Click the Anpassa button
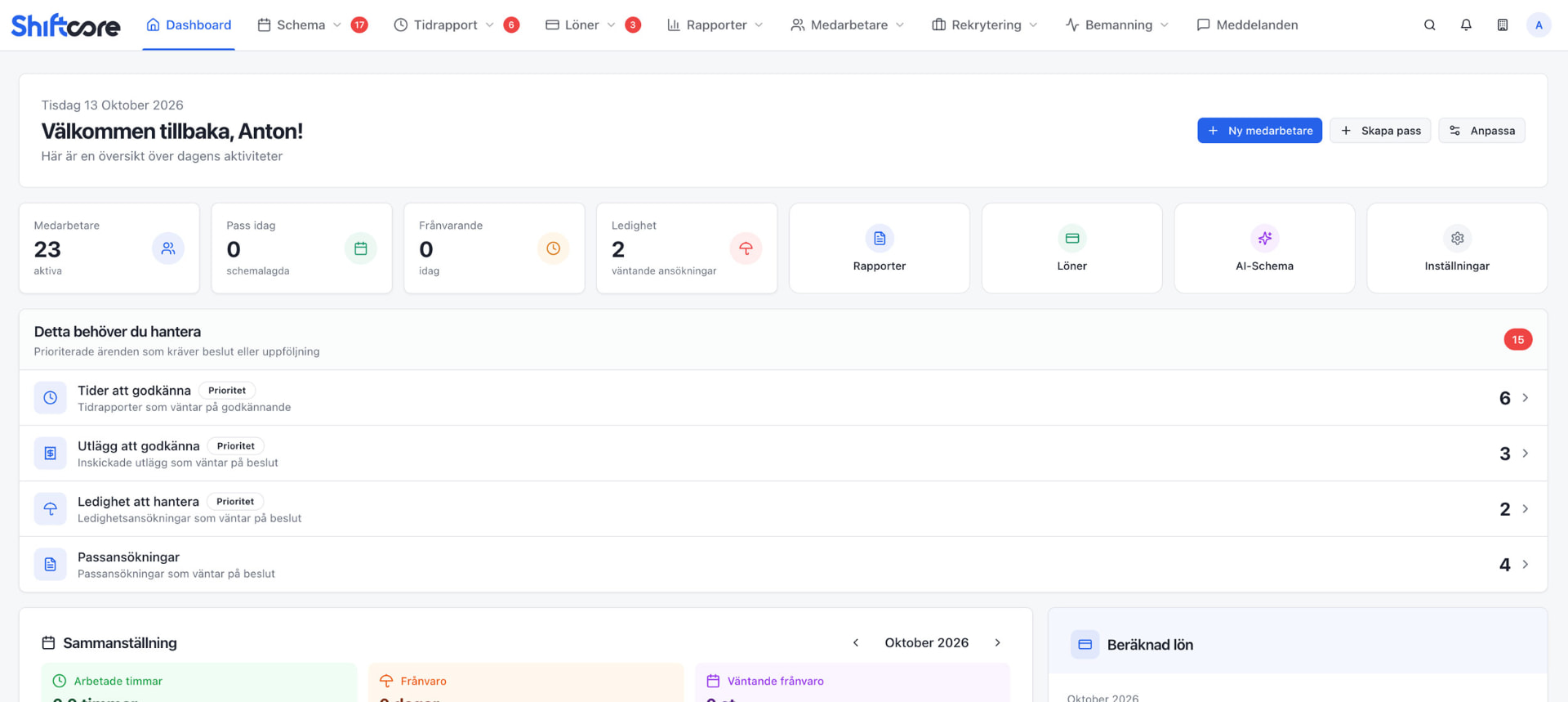The height and width of the screenshot is (702, 1568). [x=1481, y=131]
